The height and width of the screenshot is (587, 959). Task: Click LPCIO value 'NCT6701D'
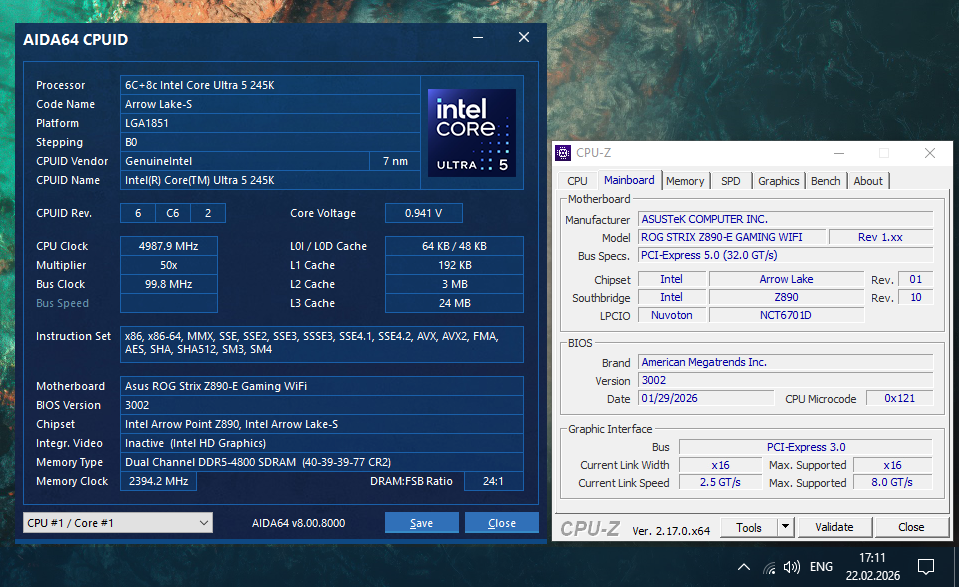pyautogui.click(x=787, y=316)
